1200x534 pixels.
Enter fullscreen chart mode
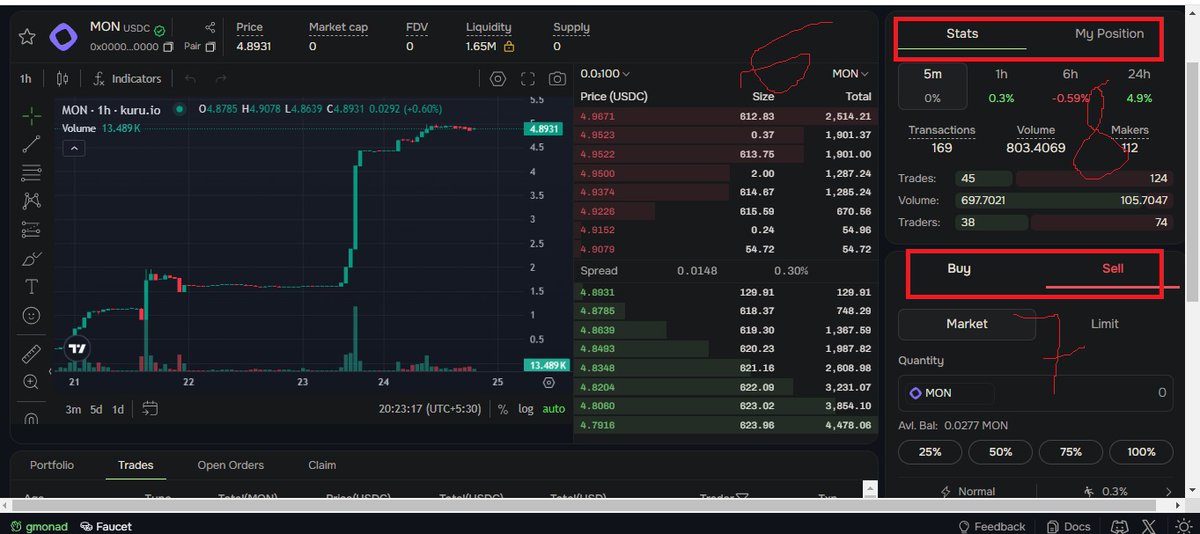[528, 78]
